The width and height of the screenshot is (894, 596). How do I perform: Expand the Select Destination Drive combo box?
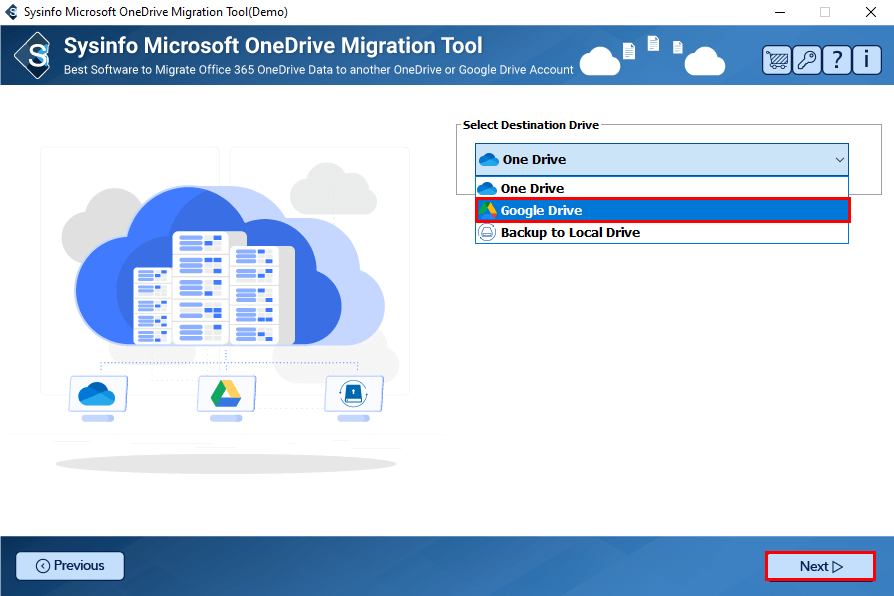661,160
